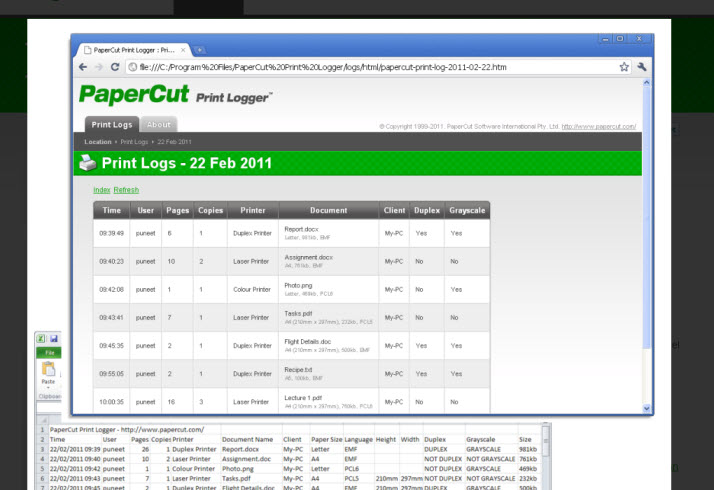Click the Flight Details.doc document entry
This screenshot has height=490, width=714.
point(307,342)
